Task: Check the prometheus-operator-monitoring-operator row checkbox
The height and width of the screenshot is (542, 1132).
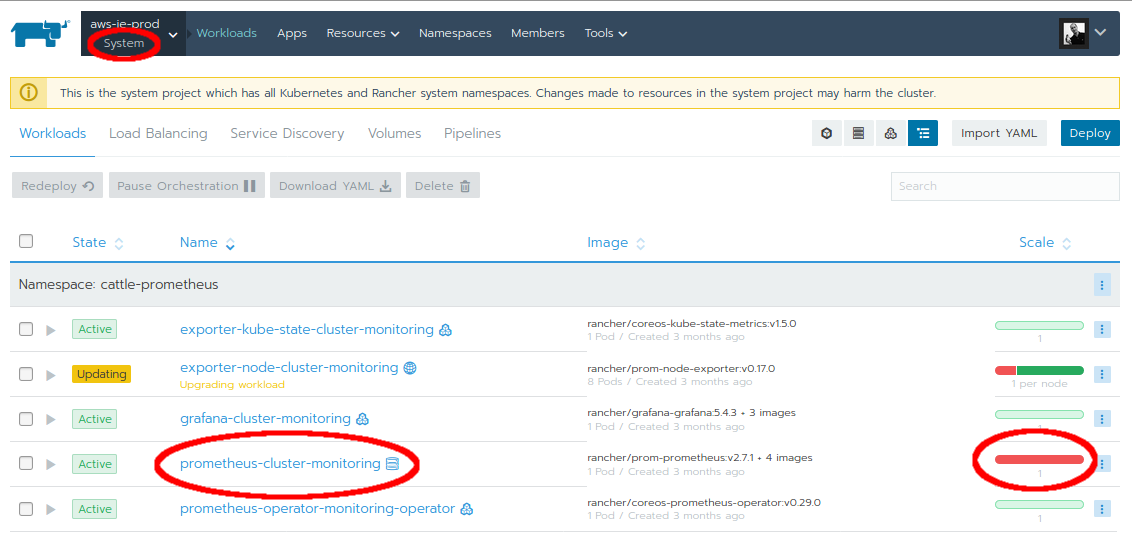Action: pos(26,509)
